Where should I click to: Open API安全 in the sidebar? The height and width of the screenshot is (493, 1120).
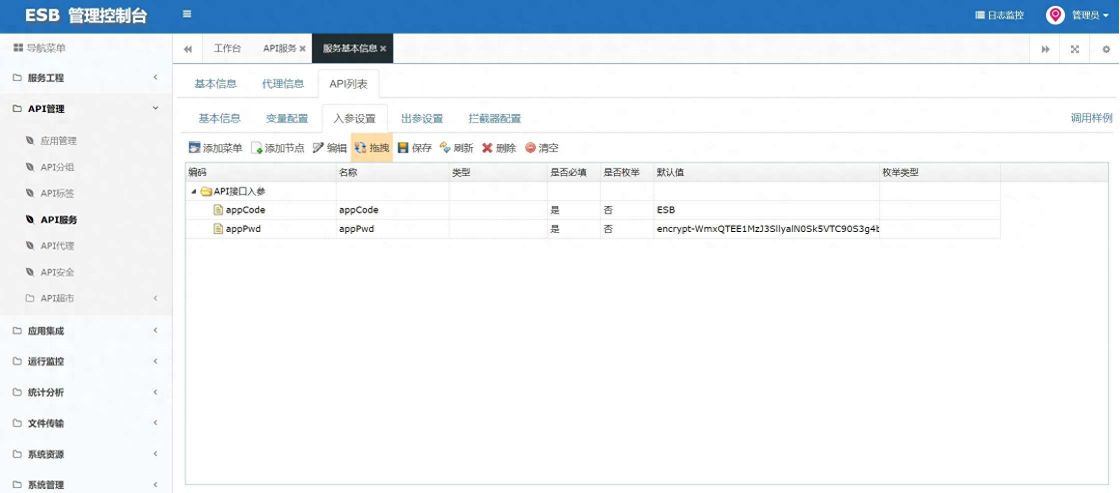[x=57, y=272]
